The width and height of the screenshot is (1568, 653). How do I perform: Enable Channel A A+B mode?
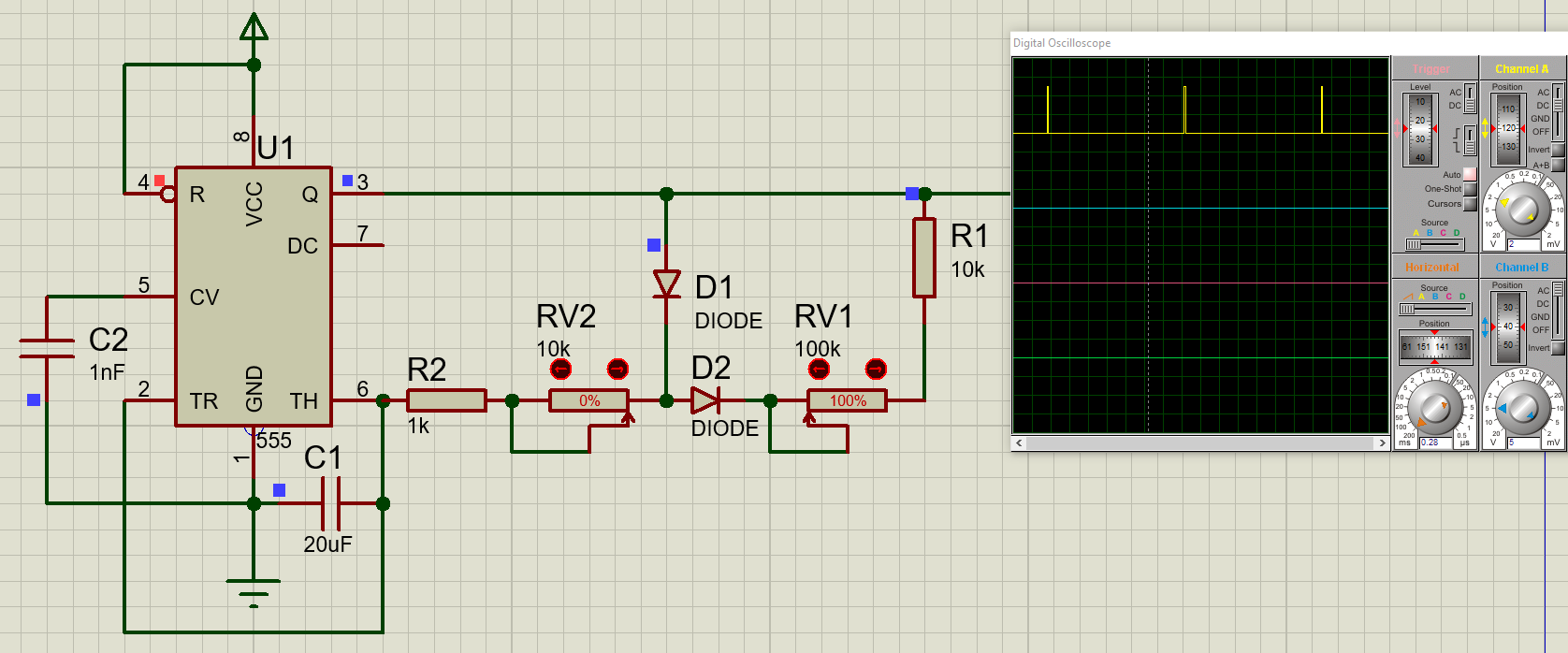1558,166
